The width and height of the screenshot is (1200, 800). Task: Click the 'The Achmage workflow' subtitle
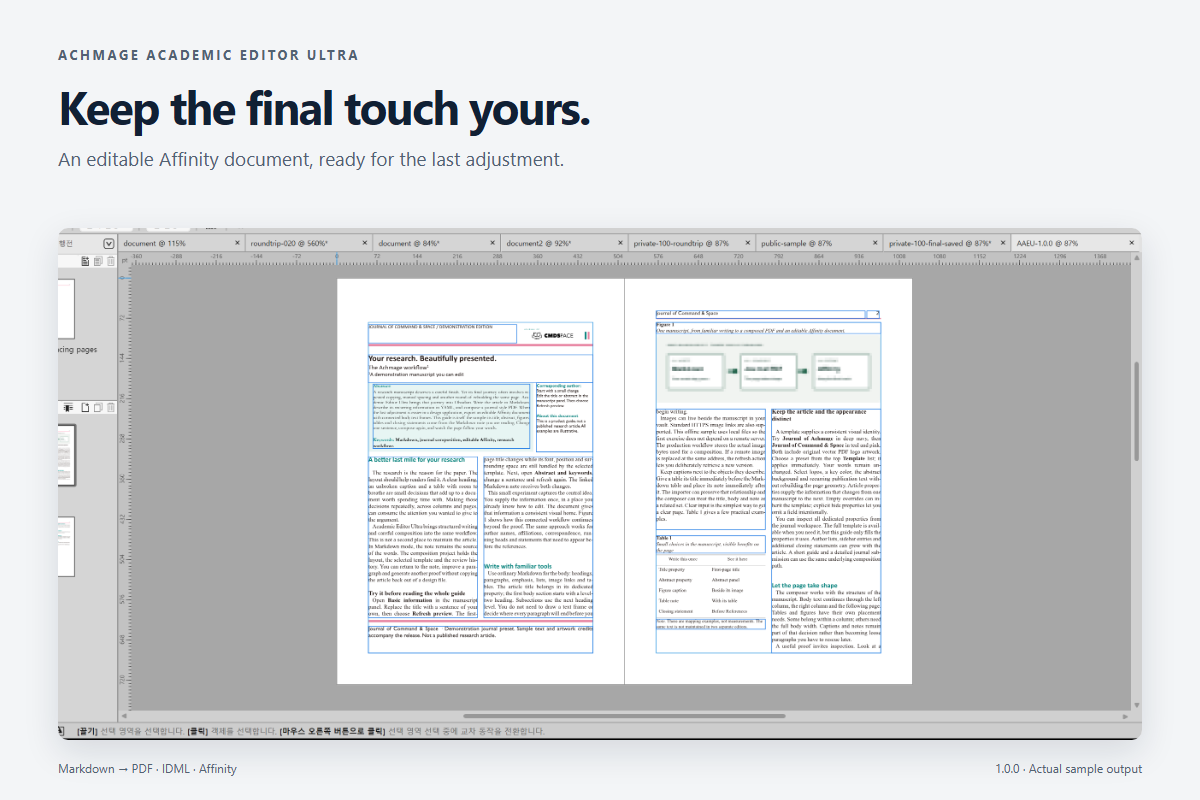(x=399, y=368)
